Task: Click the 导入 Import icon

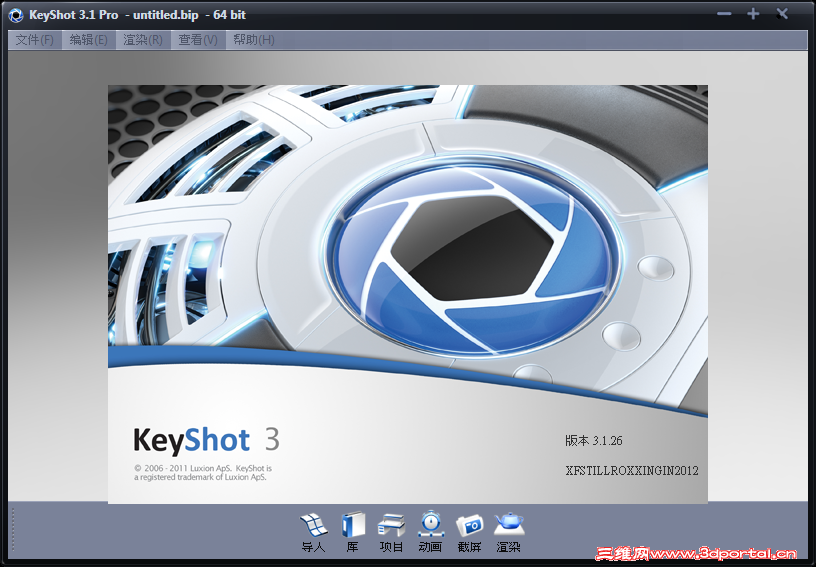Action: point(313,532)
